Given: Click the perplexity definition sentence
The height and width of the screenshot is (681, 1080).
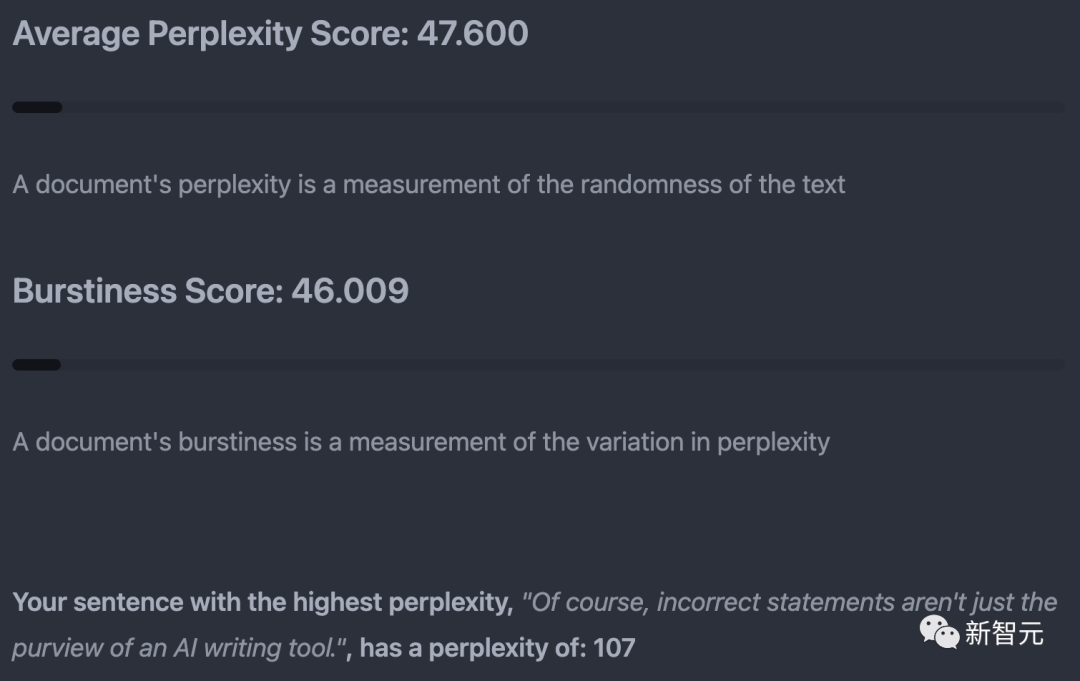Looking at the screenshot, I should 429,185.
